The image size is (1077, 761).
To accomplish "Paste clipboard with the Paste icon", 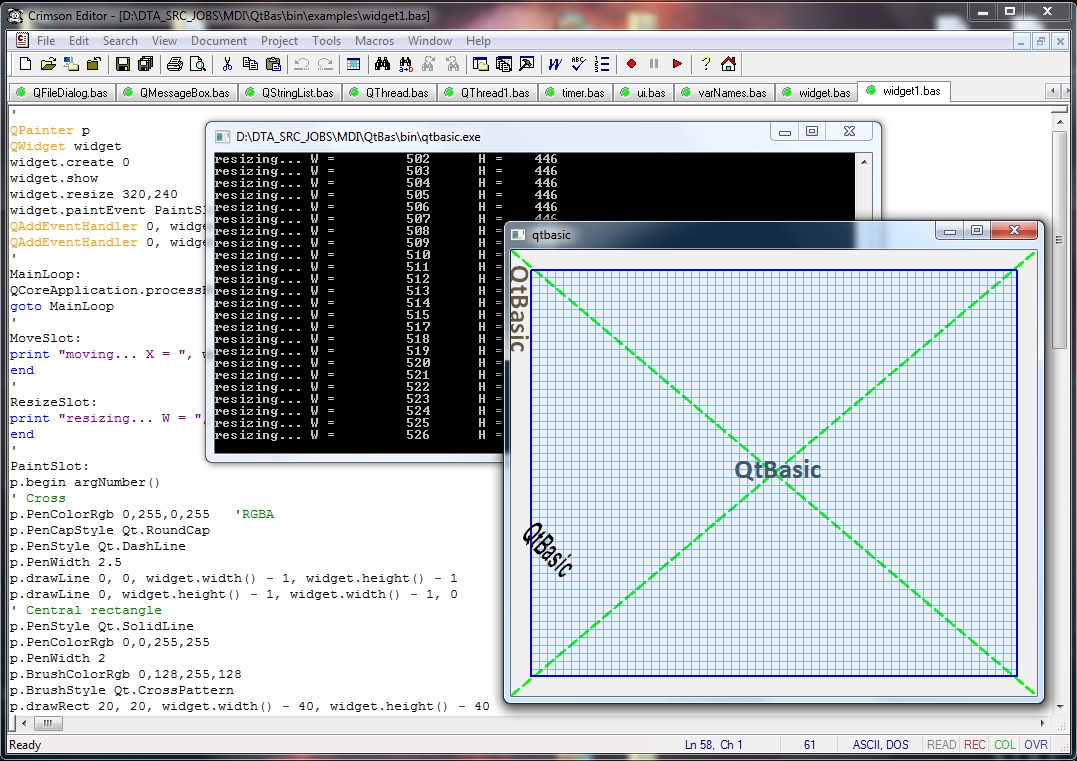I will pyautogui.click(x=273, y=64).
